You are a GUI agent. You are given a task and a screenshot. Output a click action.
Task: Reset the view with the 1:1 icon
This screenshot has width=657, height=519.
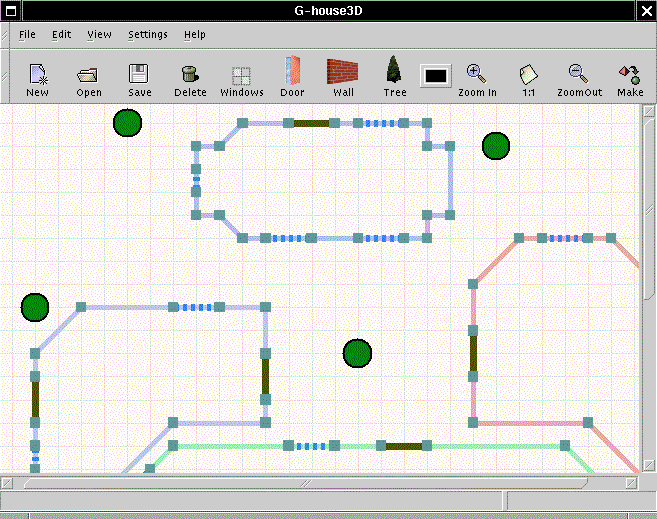[x=528, y=76]
